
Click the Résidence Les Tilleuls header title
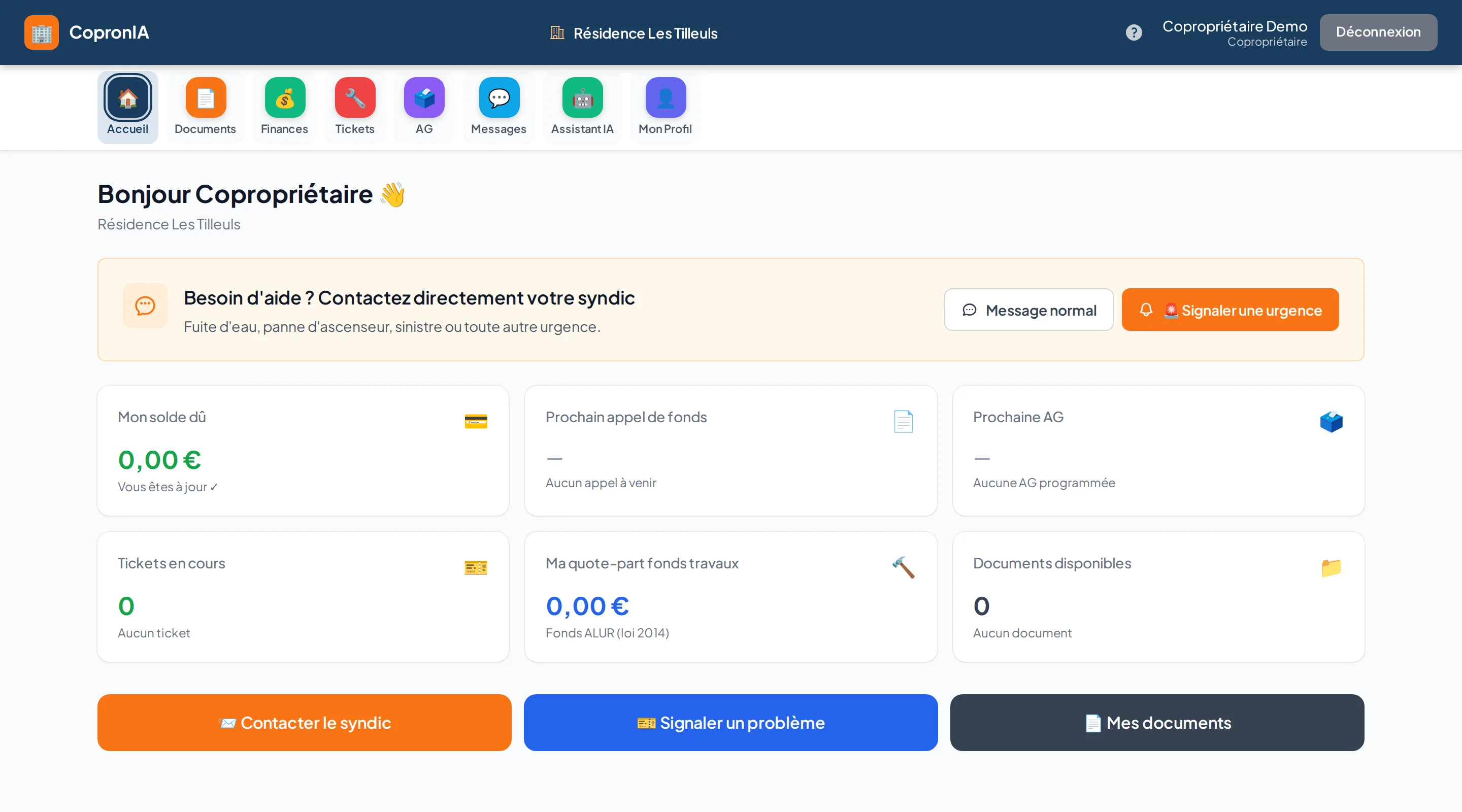(x=645, y=33)
